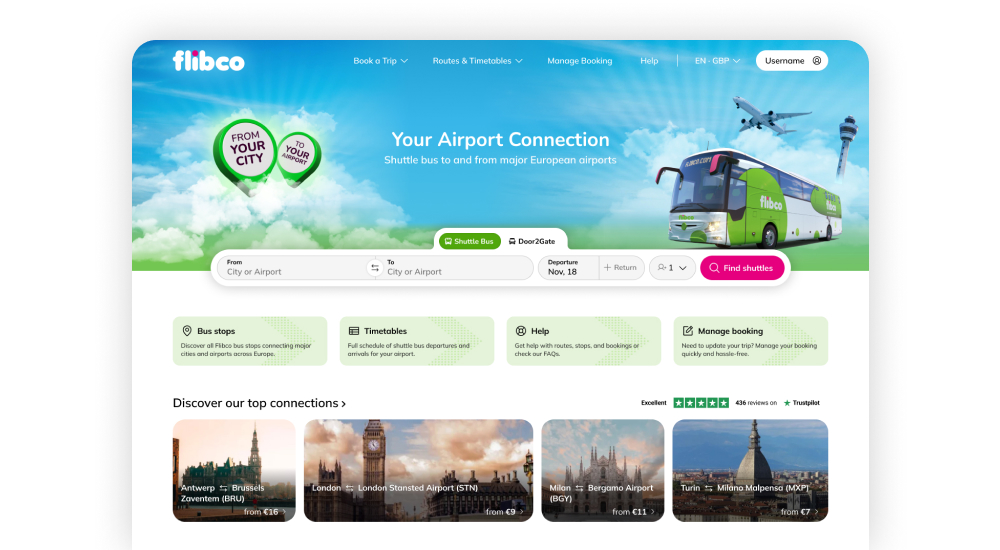Click the user profile icon
The width and height of the screenshot is (1000, 550).
coord(816,61)
